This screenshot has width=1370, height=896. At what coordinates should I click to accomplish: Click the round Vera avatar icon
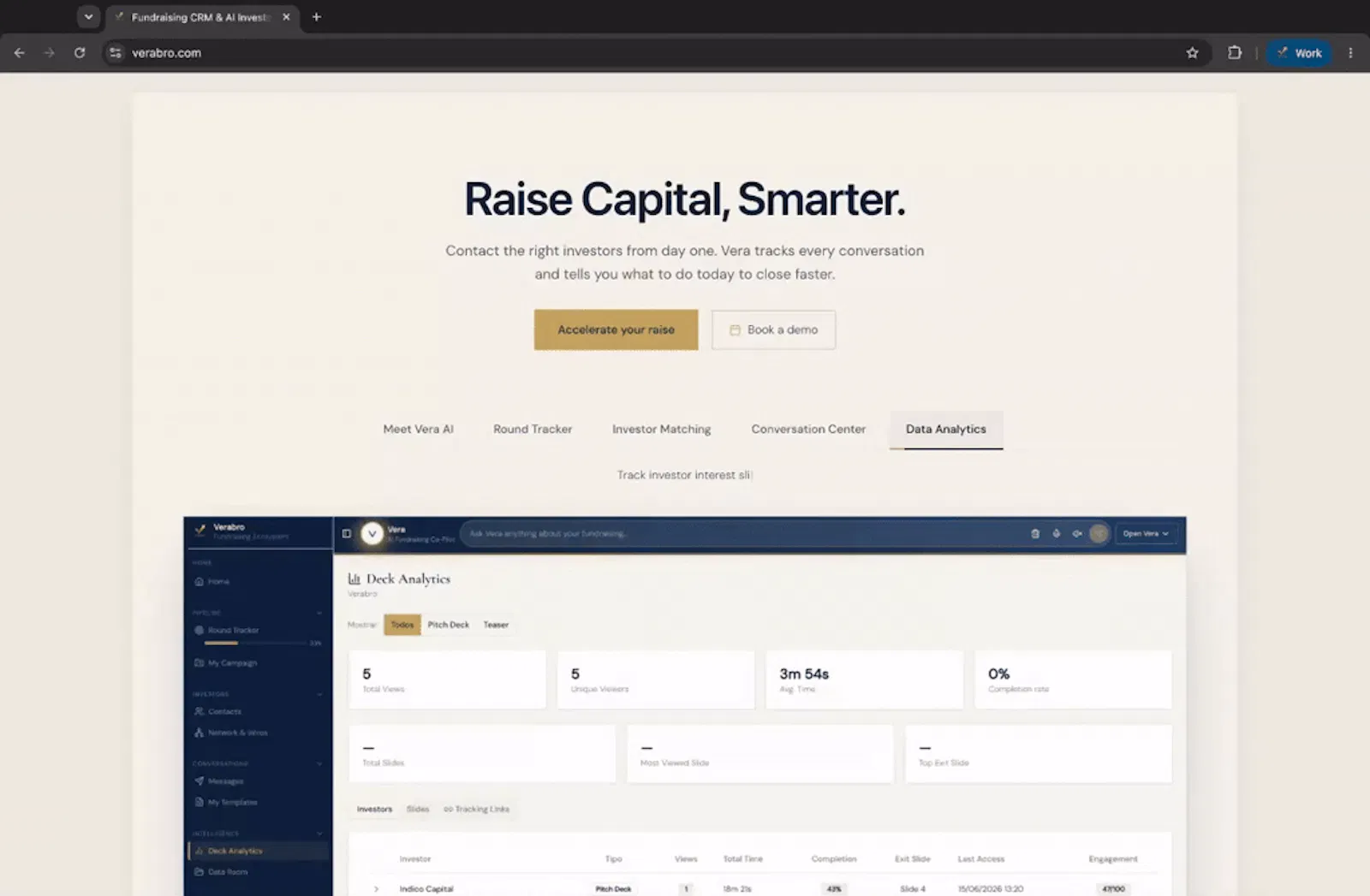[372, 533]
